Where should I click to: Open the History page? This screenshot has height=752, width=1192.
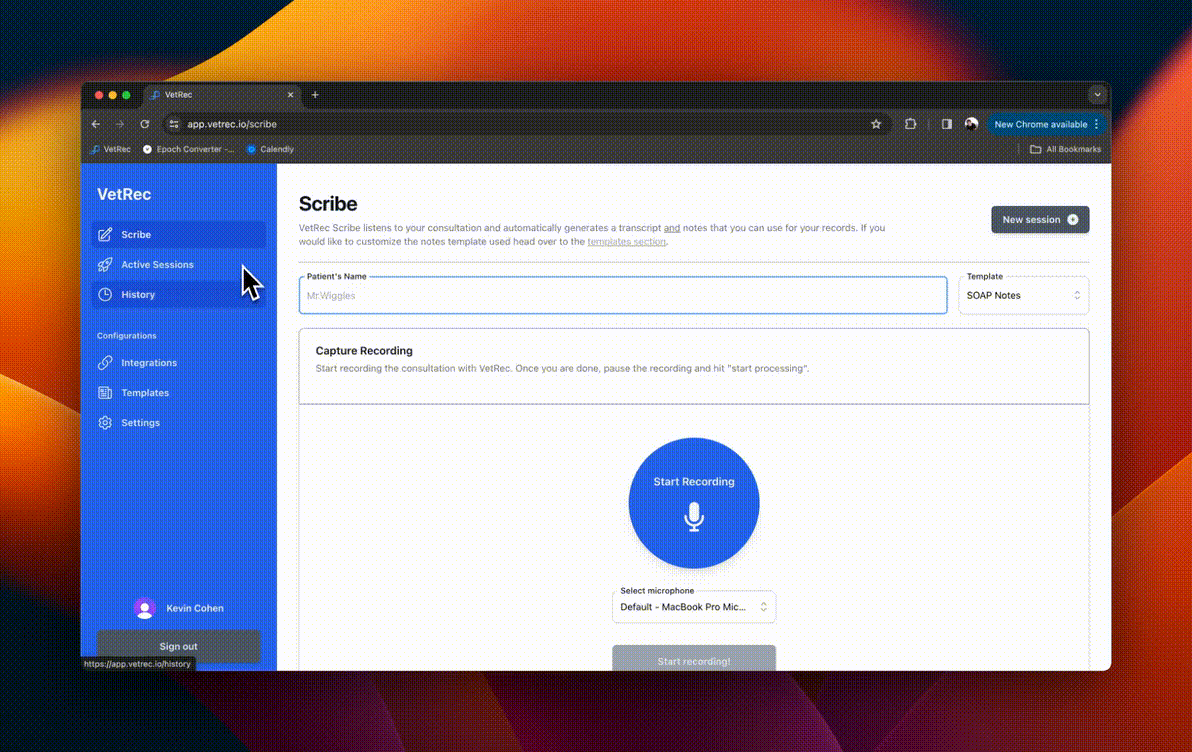(179, 294)
